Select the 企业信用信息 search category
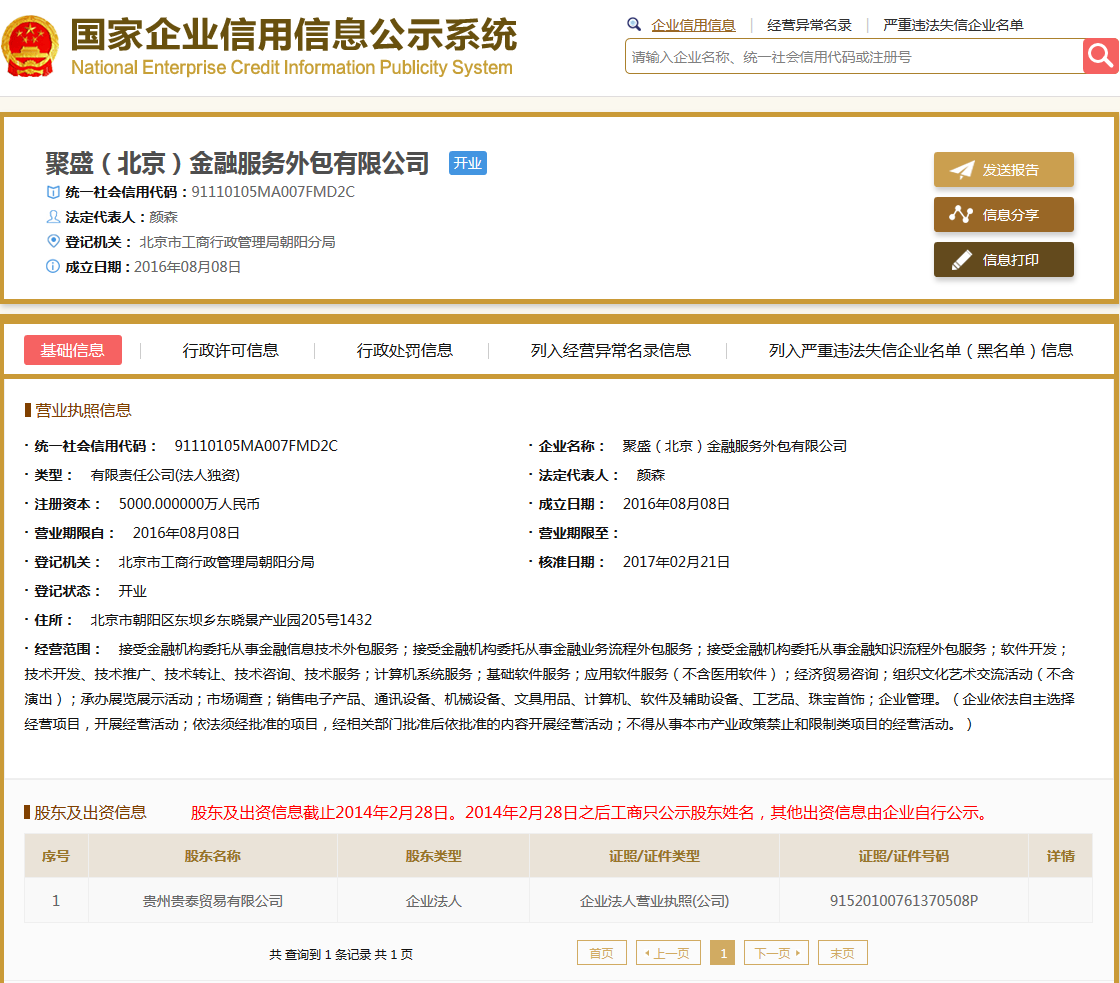This screenshot has height=983, width=1120. pos(693,26)
